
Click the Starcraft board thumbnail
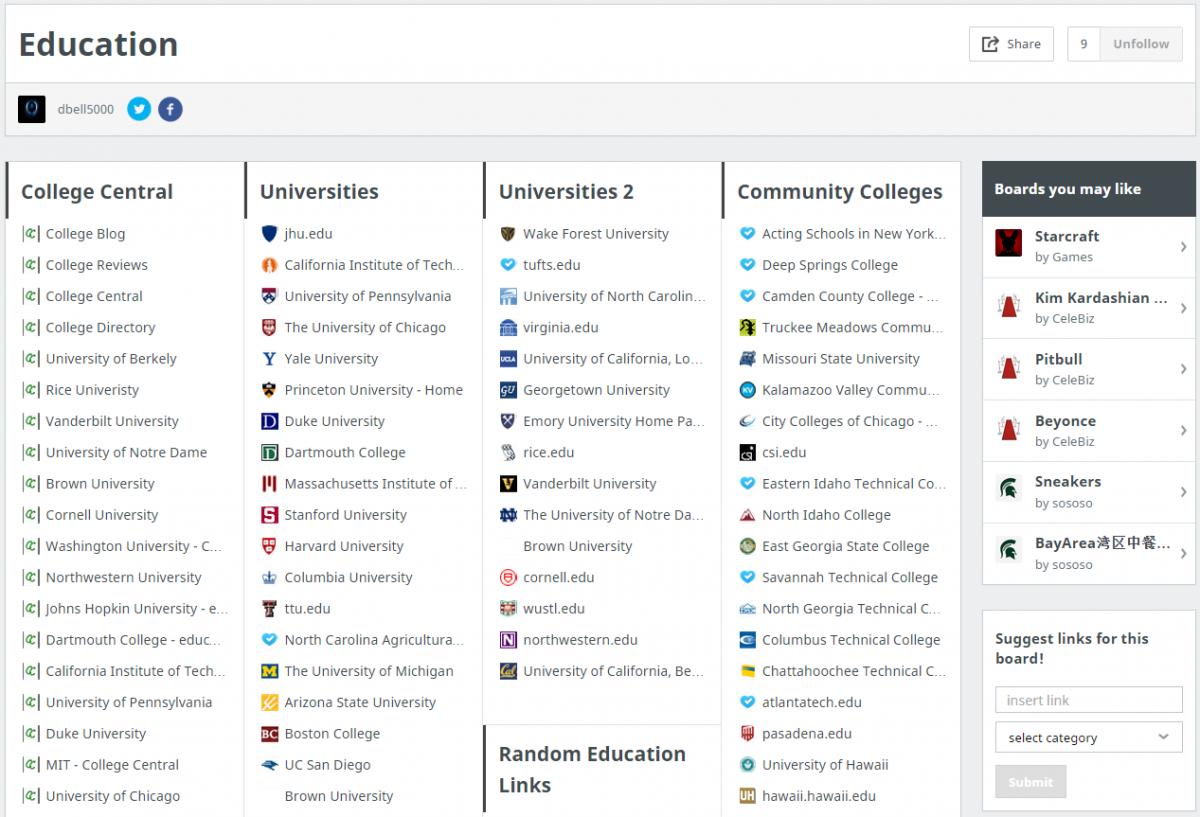click(x=1009, y=243)
